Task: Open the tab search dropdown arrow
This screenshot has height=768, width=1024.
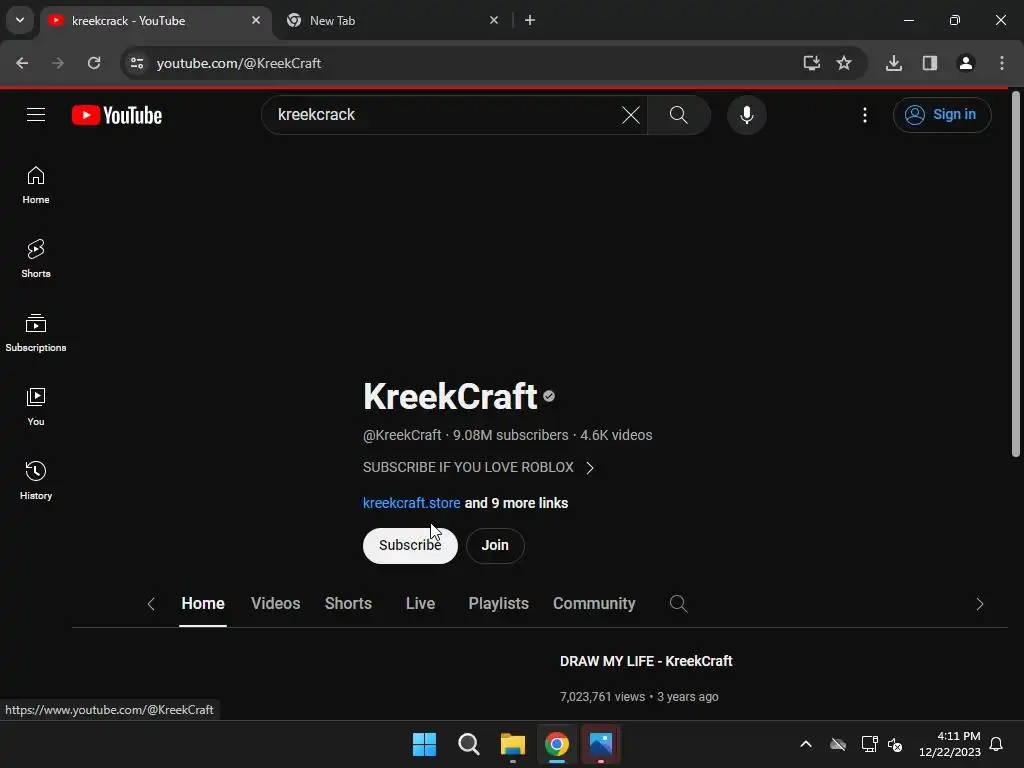Action: click(20, 20)
